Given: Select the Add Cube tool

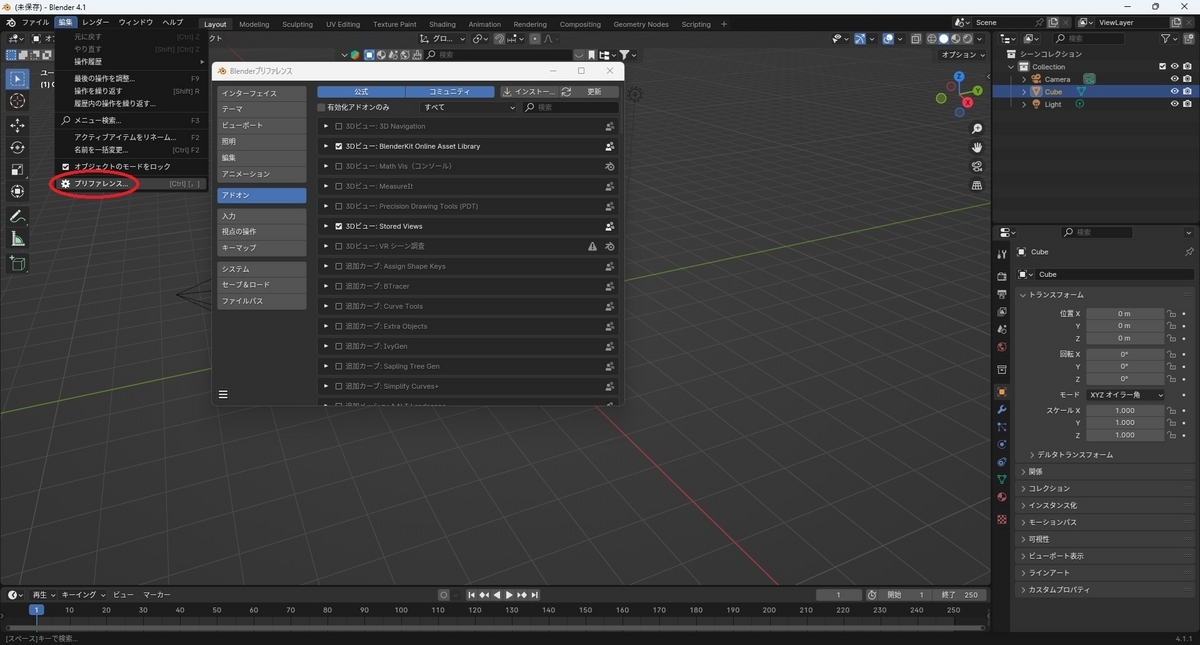Looking at the screenshot, I should coord(18,264).
